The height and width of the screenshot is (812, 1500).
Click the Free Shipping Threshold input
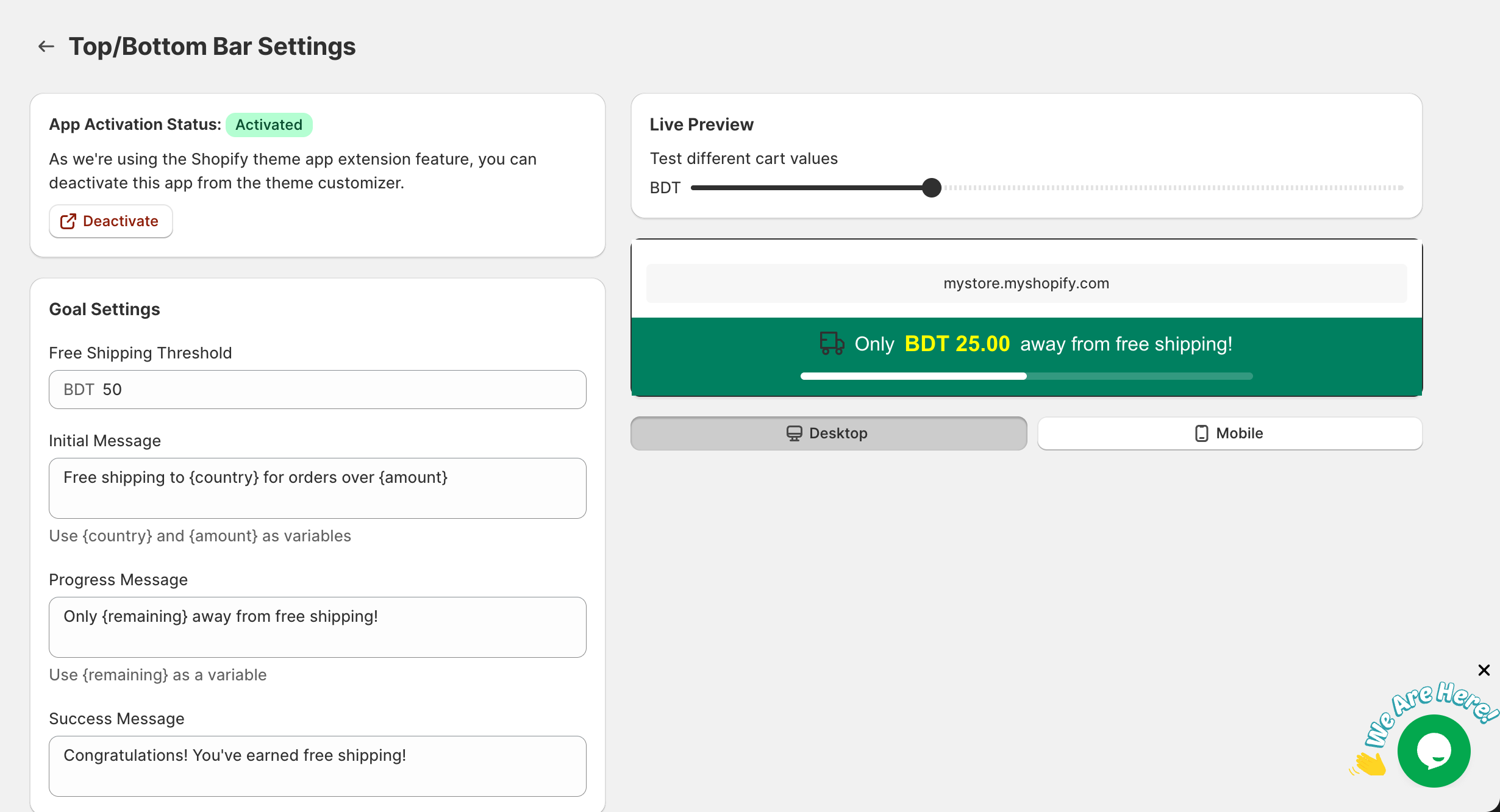[317, 390]
